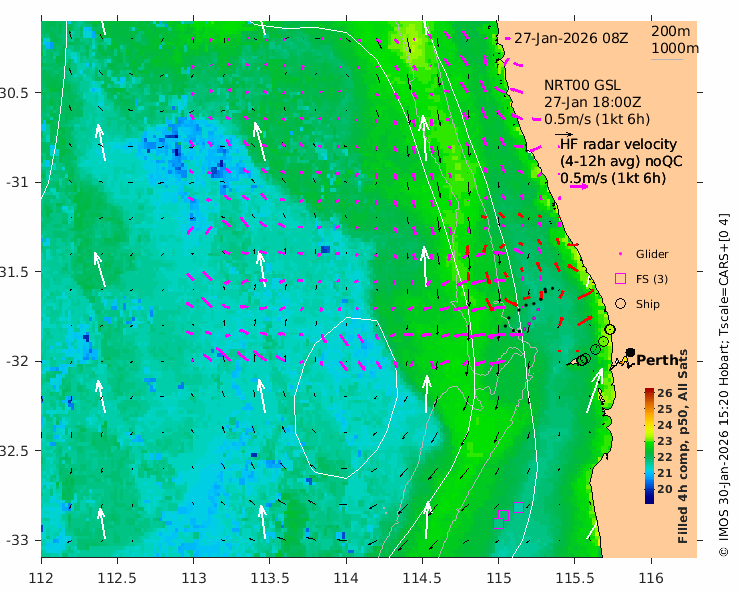Click the temperature colorbar at 23

[649, 441]
